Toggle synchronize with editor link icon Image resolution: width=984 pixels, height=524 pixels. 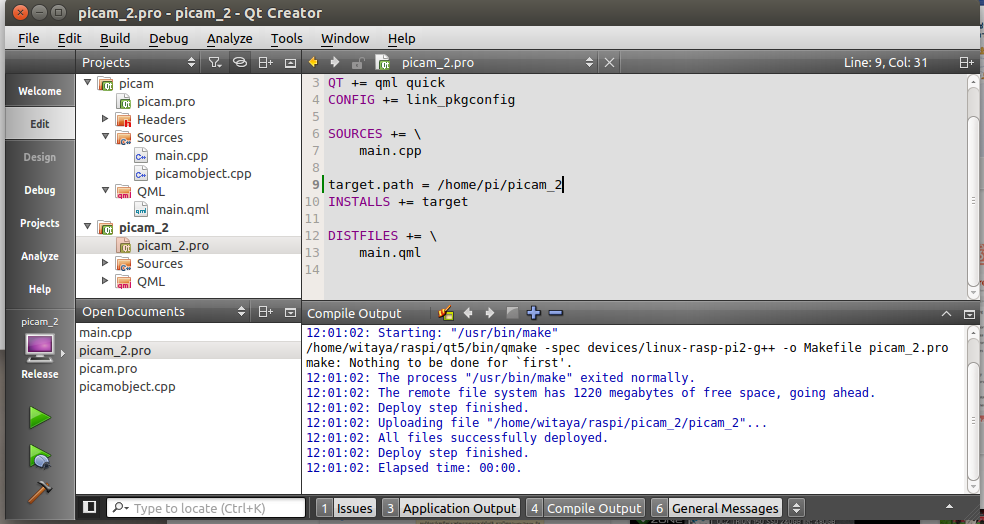click(x=240, y=62)
